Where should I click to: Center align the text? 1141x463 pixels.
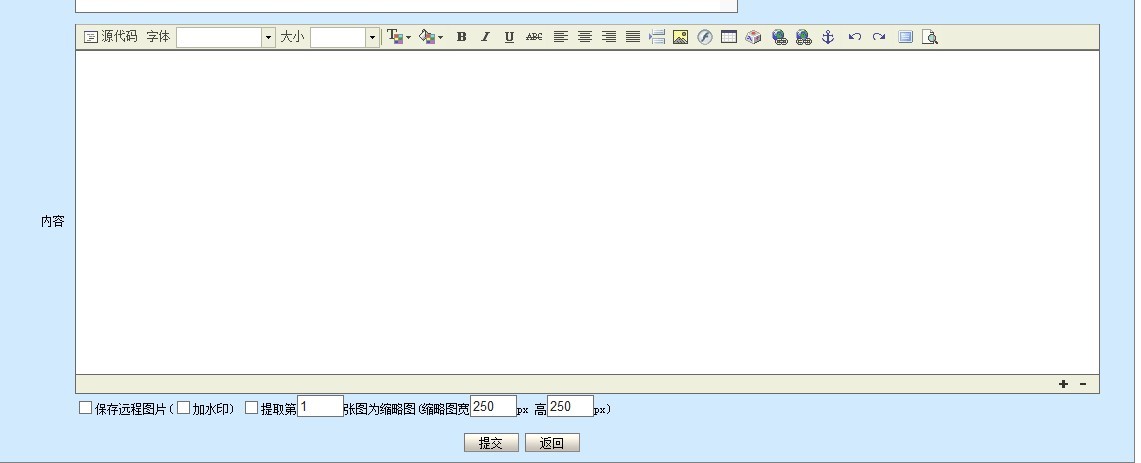point(585,37)
